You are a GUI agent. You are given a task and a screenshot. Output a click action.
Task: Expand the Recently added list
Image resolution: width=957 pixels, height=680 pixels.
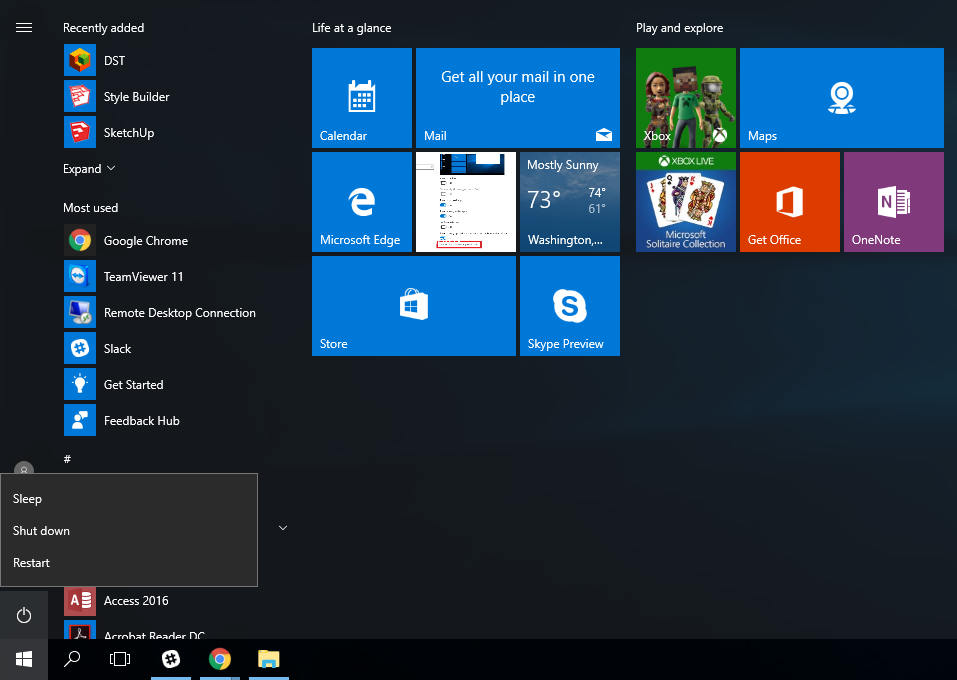[x=89, y=168]
